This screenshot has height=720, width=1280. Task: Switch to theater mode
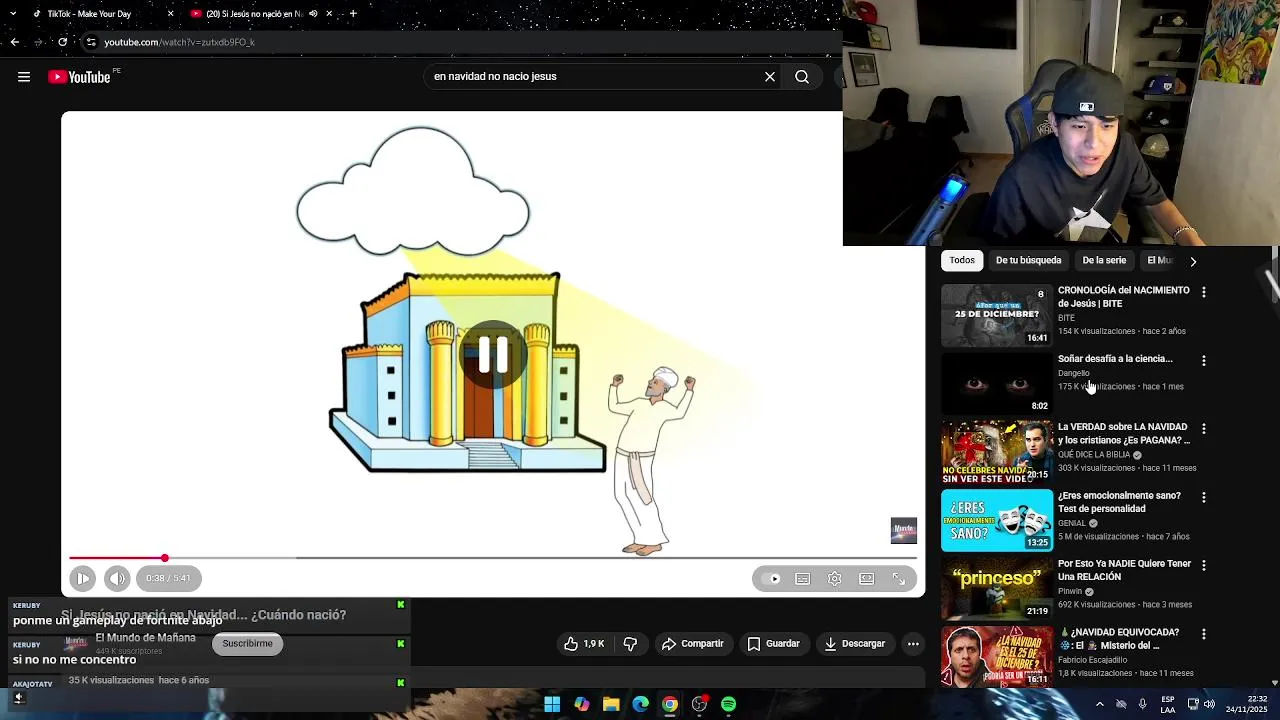point(866,579)
